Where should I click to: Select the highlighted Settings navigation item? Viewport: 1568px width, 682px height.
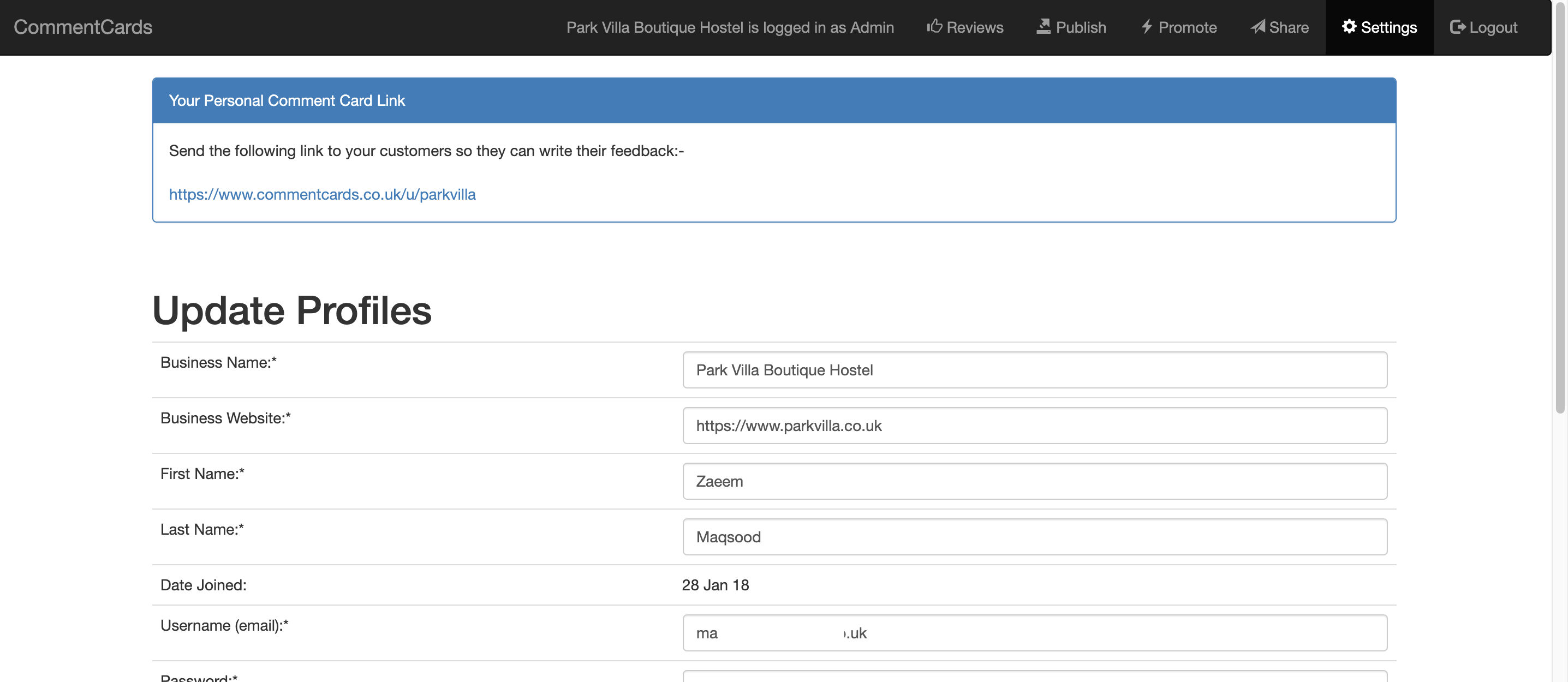click(x=1379, y=27)
